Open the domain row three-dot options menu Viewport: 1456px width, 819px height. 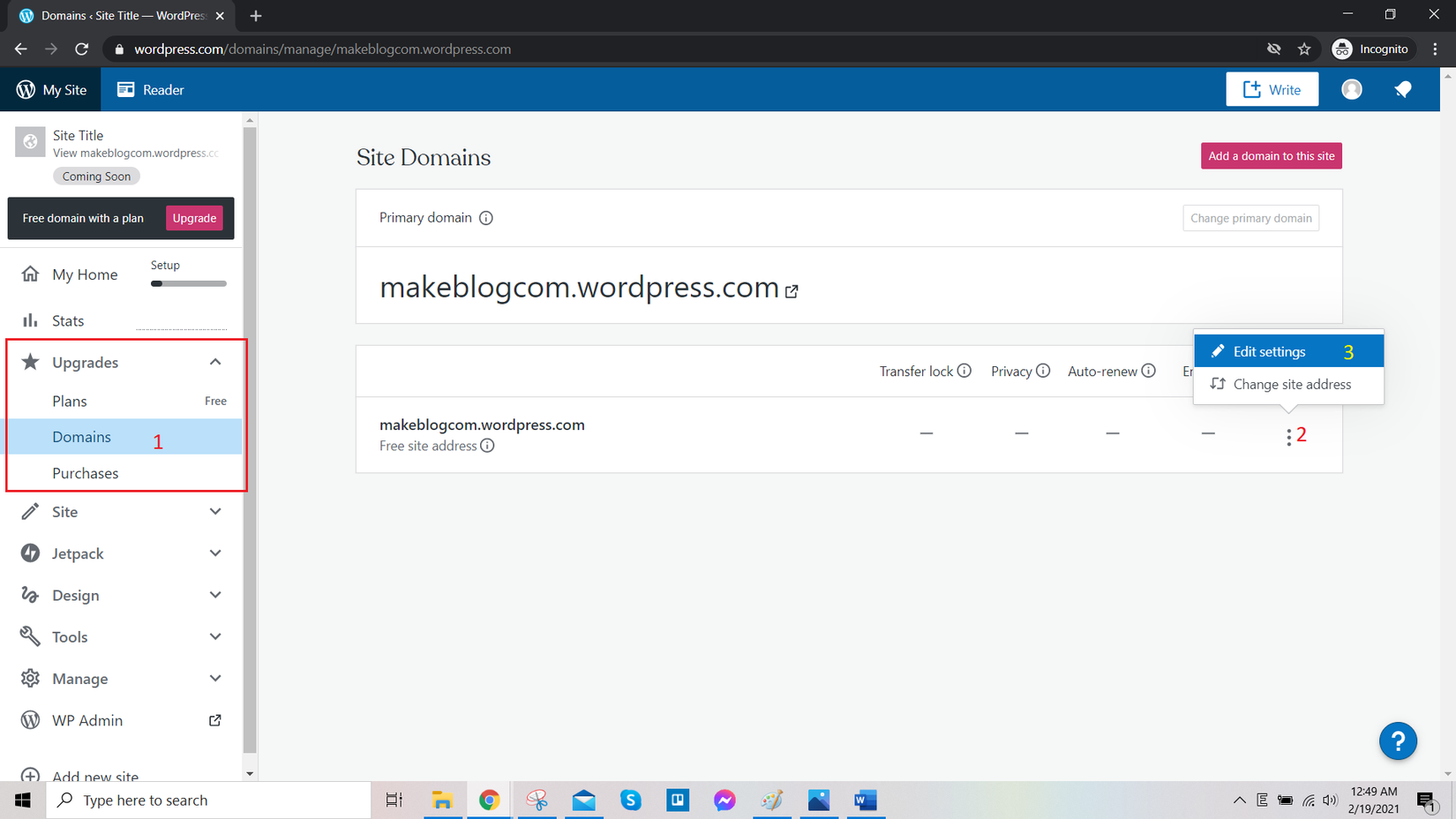[1288, 436]
